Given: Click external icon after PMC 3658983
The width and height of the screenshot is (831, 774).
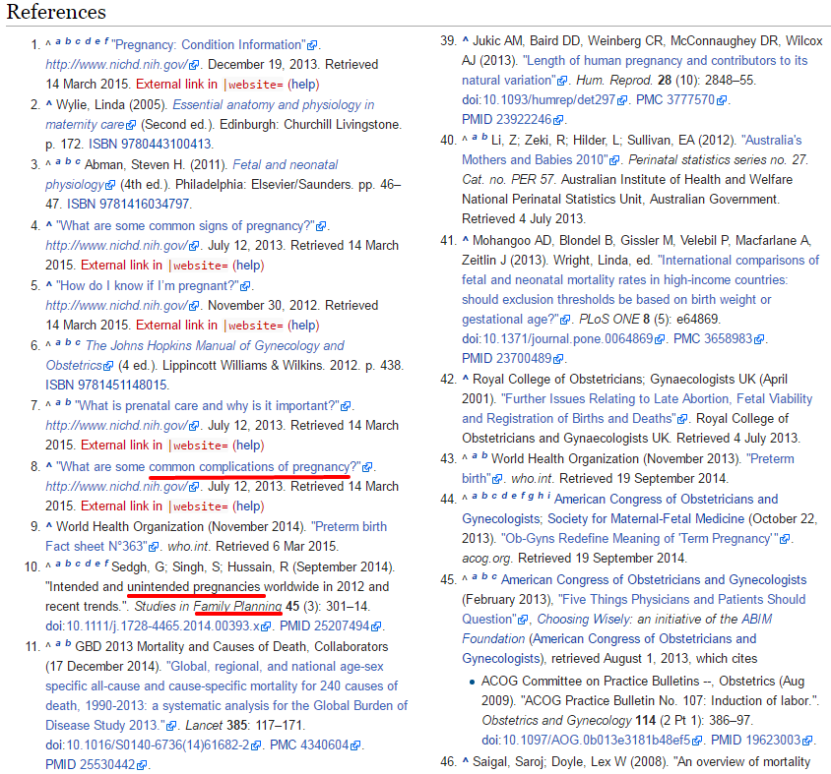Looking at the screenshot, I should [x=759, y=339].
